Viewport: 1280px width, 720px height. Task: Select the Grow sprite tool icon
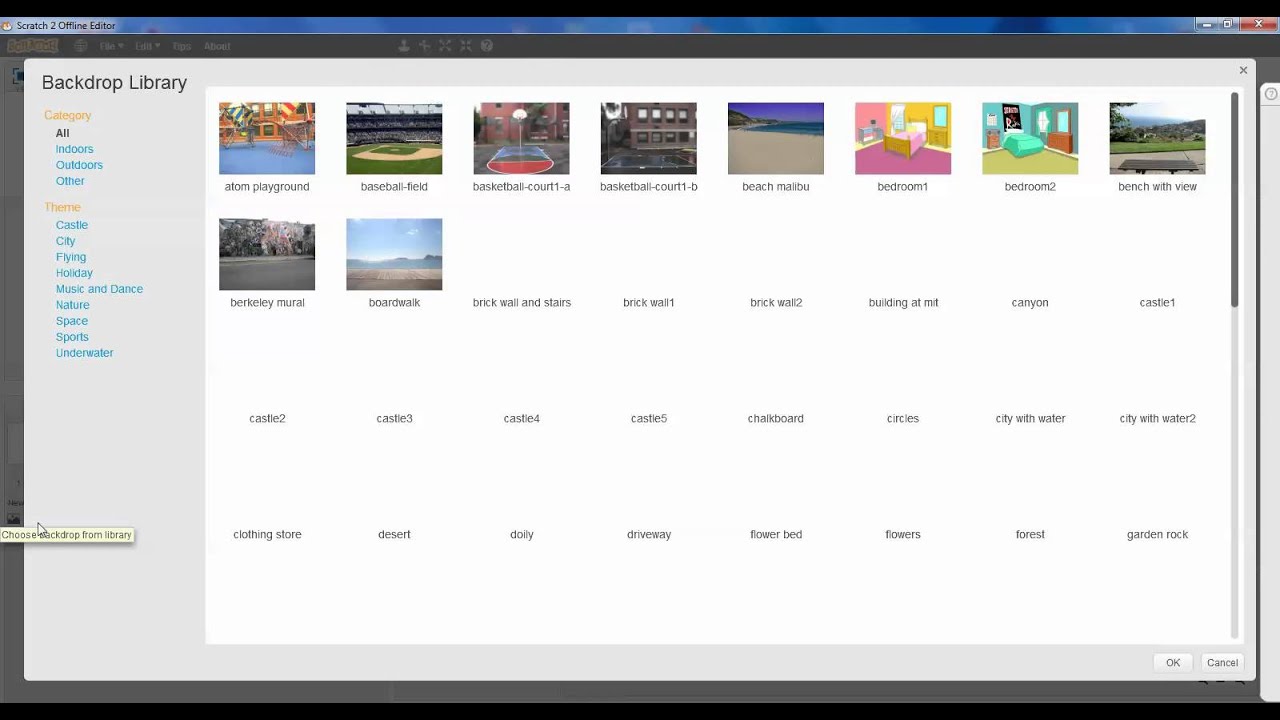coord(445,46)
